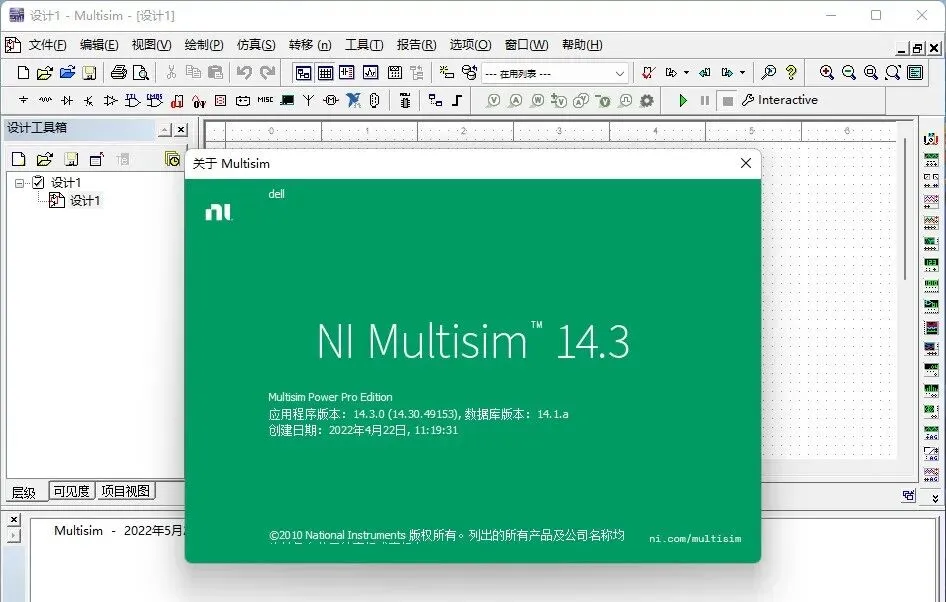This screenshot has height=602, width=946.
Task: Open Forward annotate dropdown arrow
Action: [743, 73]
